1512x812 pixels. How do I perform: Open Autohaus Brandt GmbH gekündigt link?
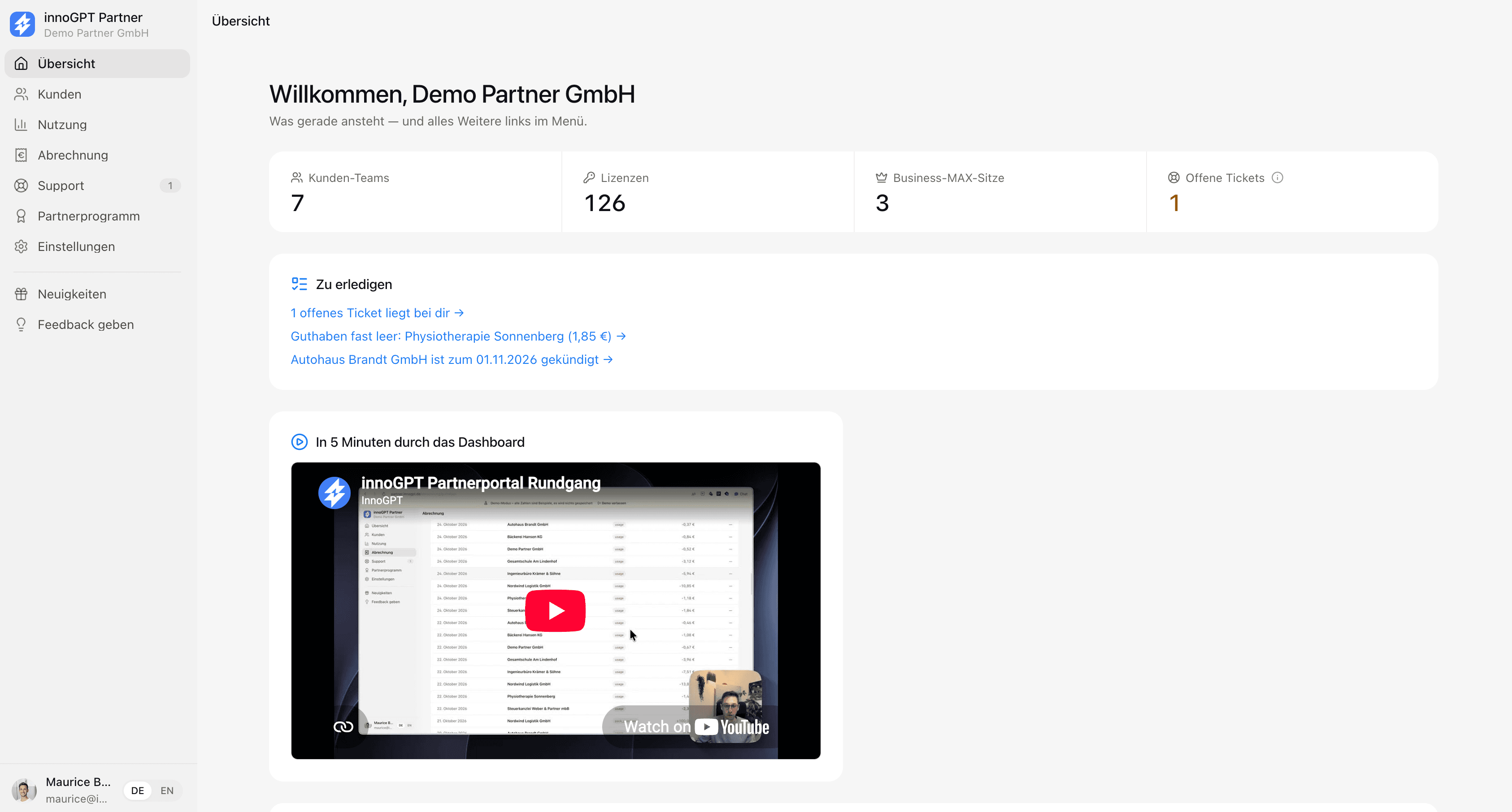(x=452, y=360)
